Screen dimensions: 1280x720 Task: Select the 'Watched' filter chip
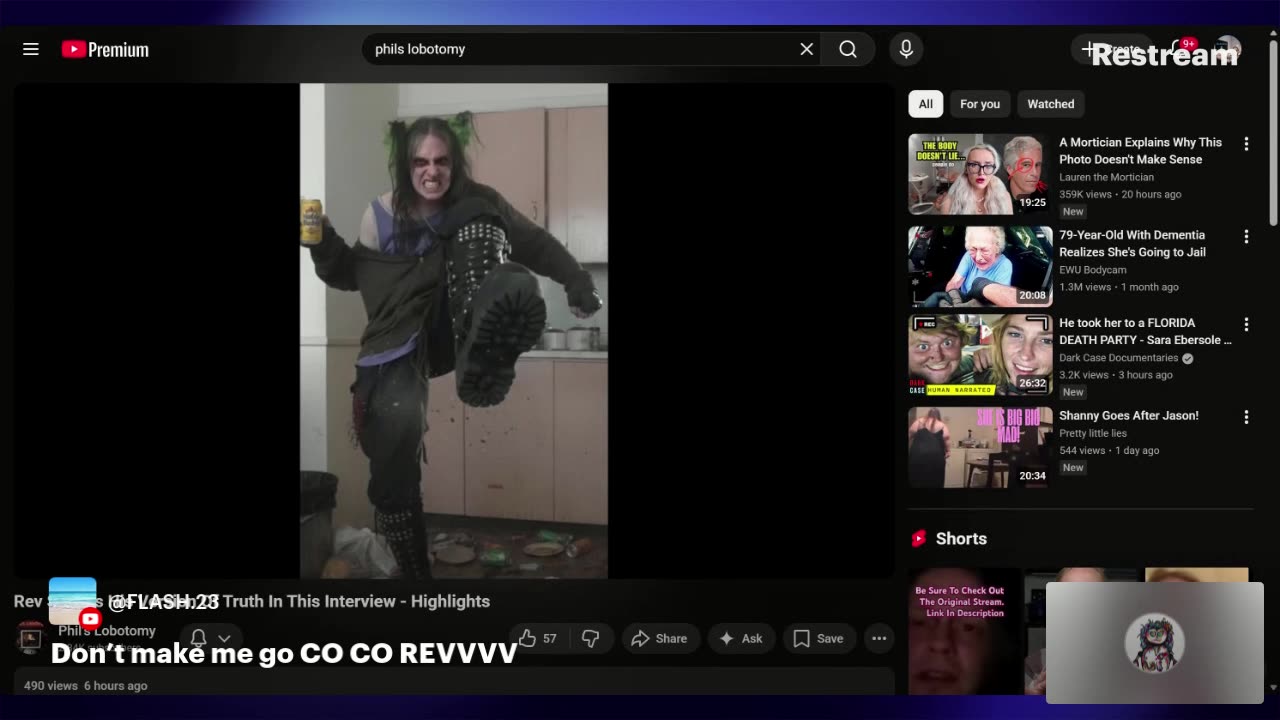click(1051, 104)
